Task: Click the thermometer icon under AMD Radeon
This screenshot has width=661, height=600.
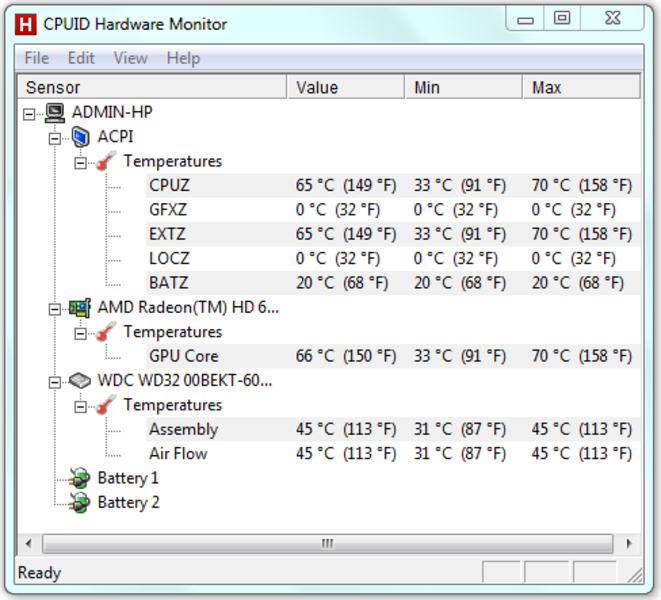Action: pyautogui.click(x=105, y=332)
